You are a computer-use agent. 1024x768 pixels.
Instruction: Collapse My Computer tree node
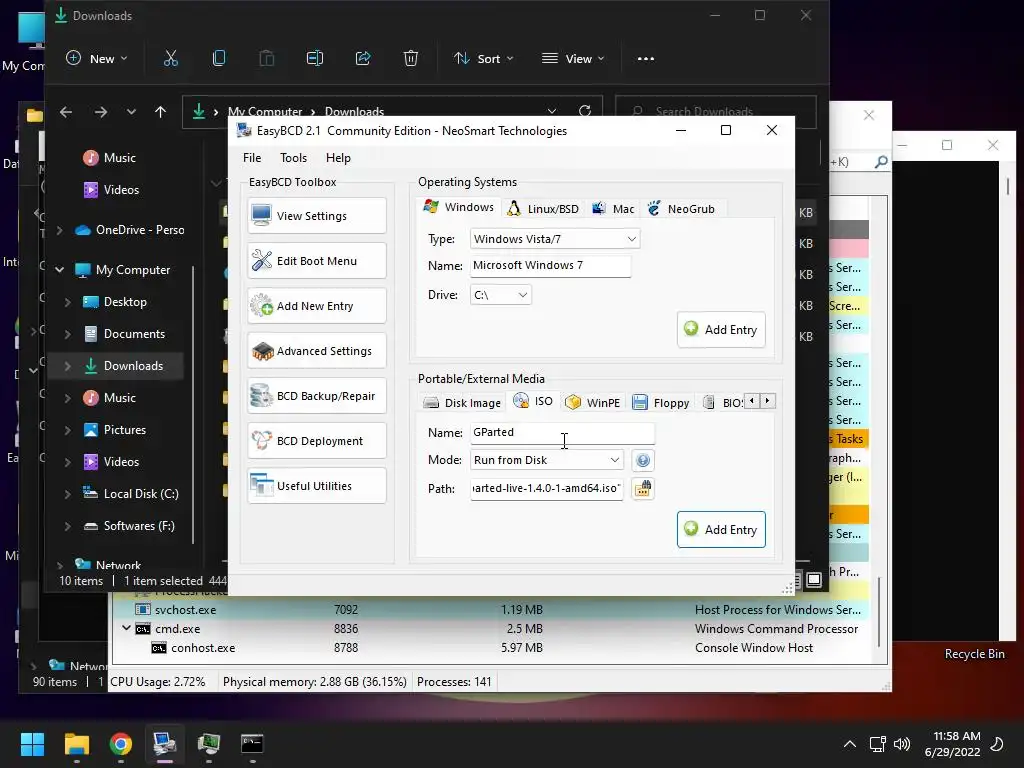(59, 270)
